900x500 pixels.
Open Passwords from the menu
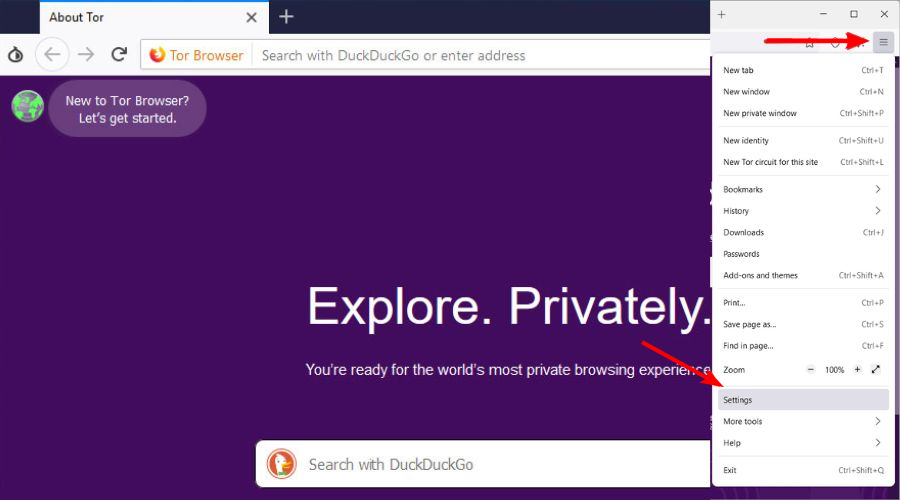(x=803, y=254)
